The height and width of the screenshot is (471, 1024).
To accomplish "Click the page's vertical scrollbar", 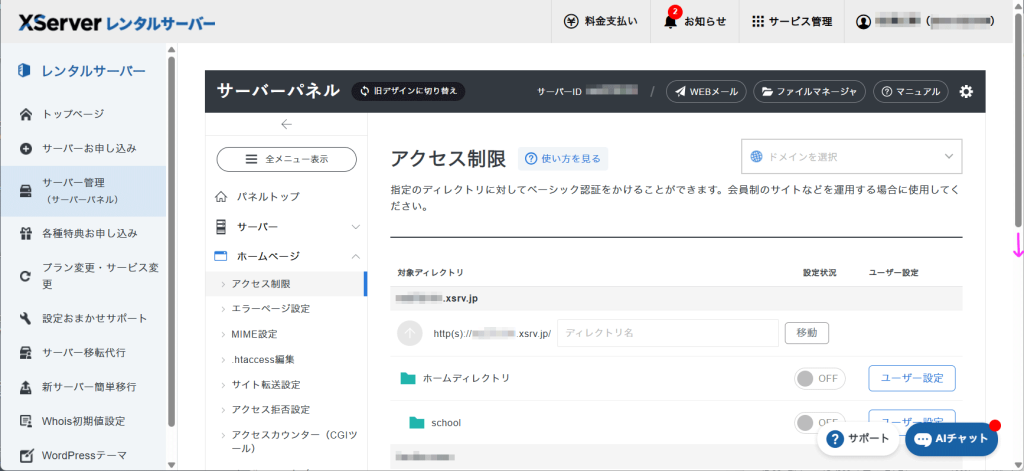I will pyautogui.click(x=1018, y=120).
